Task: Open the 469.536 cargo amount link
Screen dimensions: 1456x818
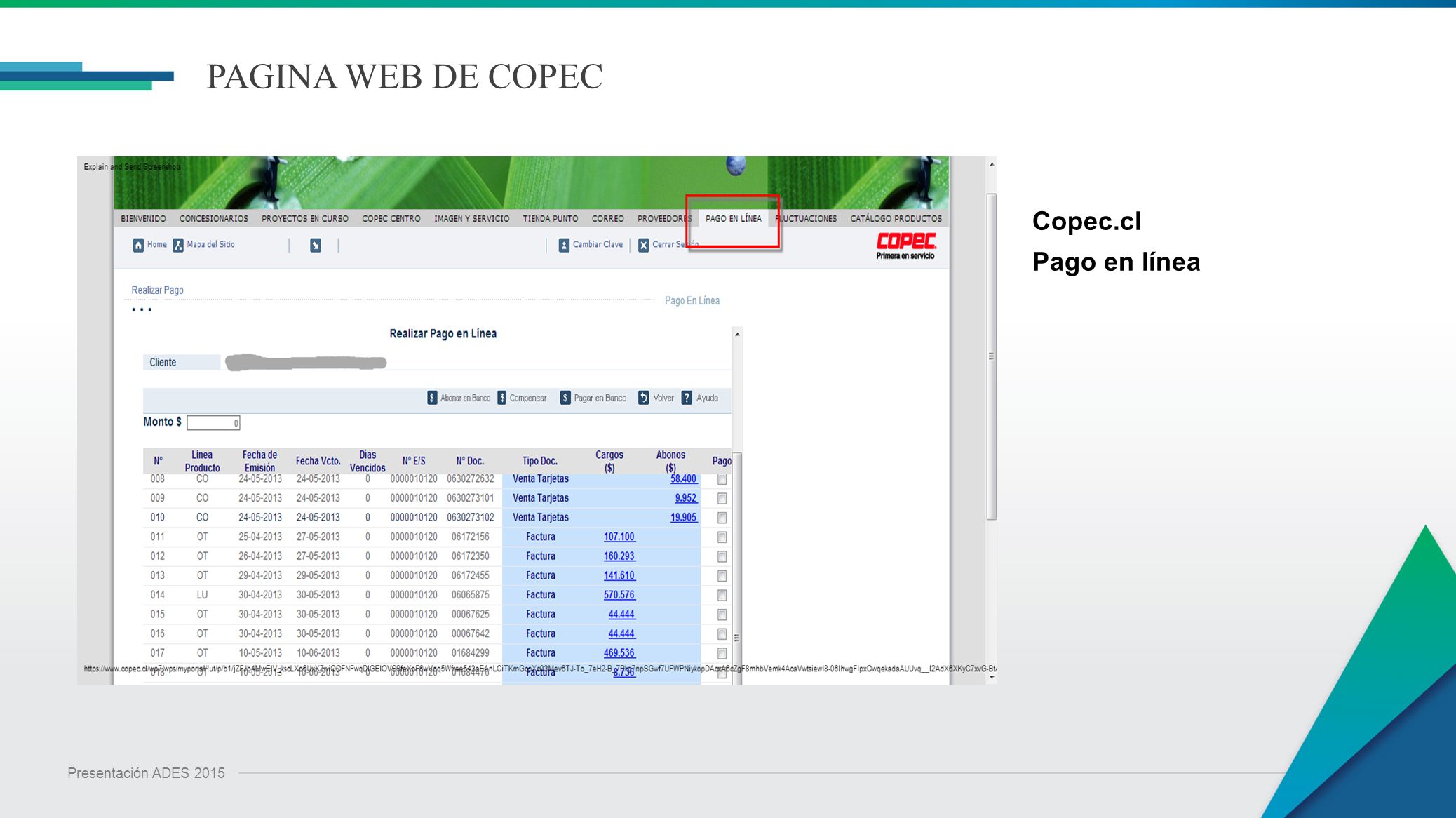Action: pyautogui.click(x=619, y=653)
